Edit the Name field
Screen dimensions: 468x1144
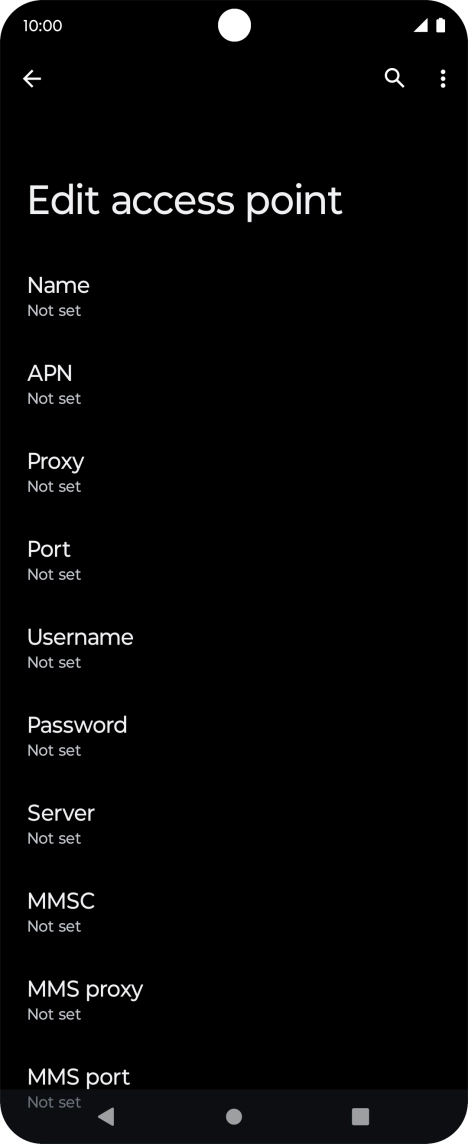tap(234, 296)
